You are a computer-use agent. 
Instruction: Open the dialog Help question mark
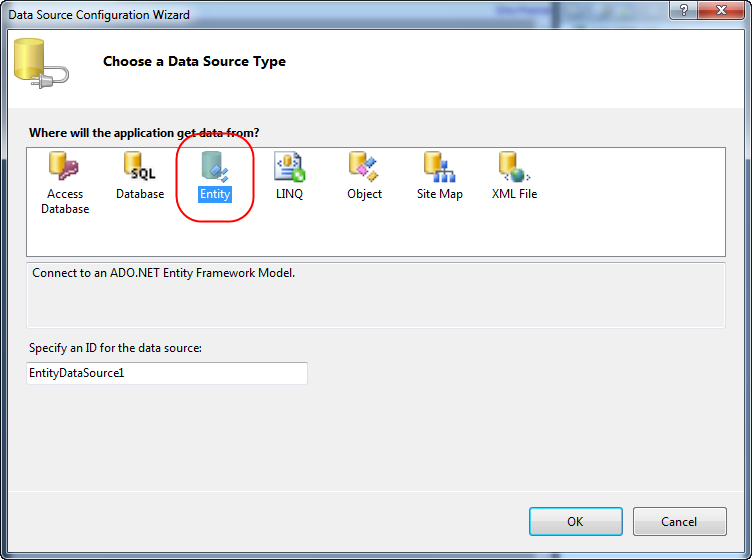point(684,10)
